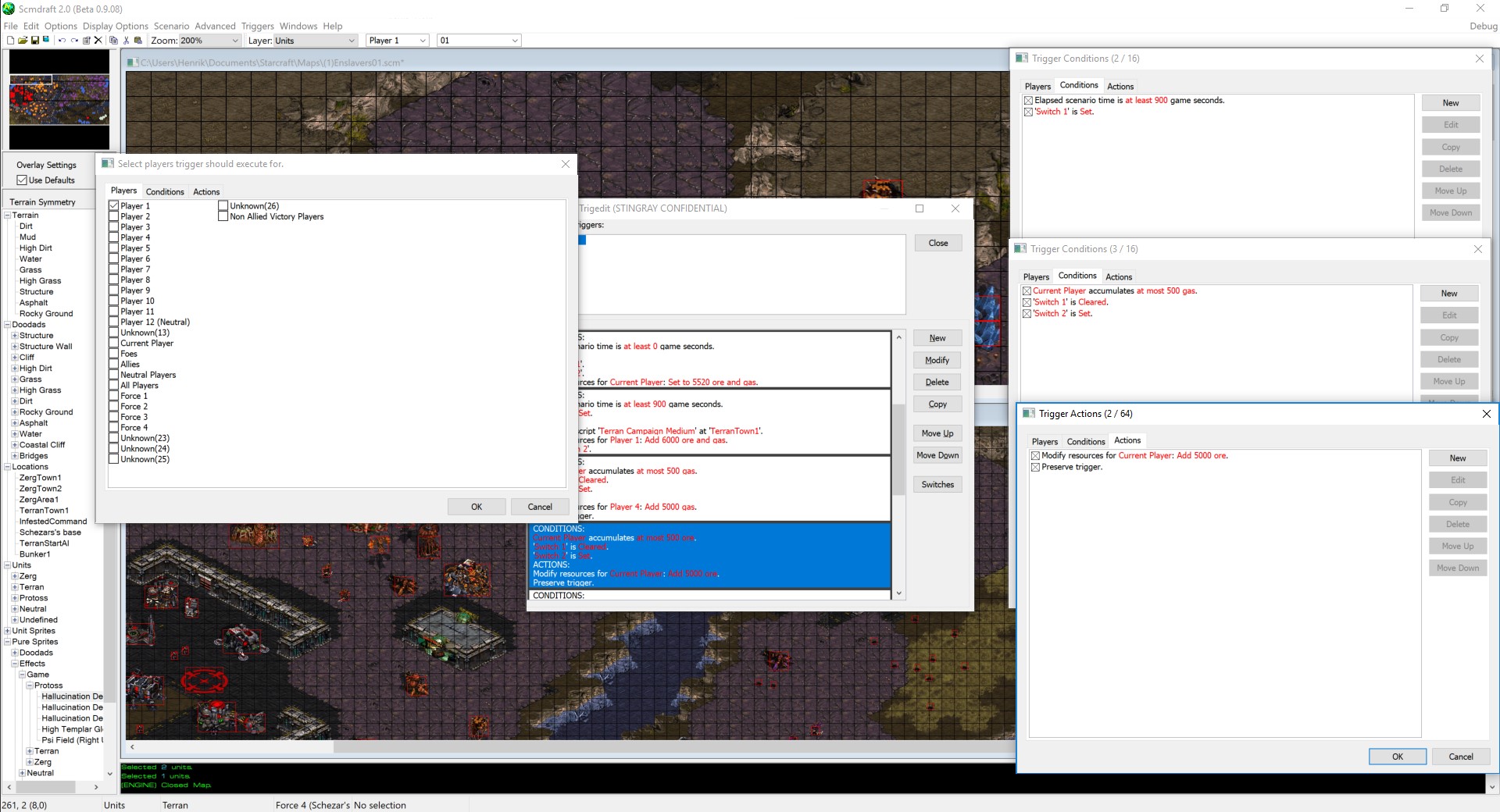1500x812 pixels.
Task: Click the Cut scissors toolbar icon
Action: coord(126,41)
